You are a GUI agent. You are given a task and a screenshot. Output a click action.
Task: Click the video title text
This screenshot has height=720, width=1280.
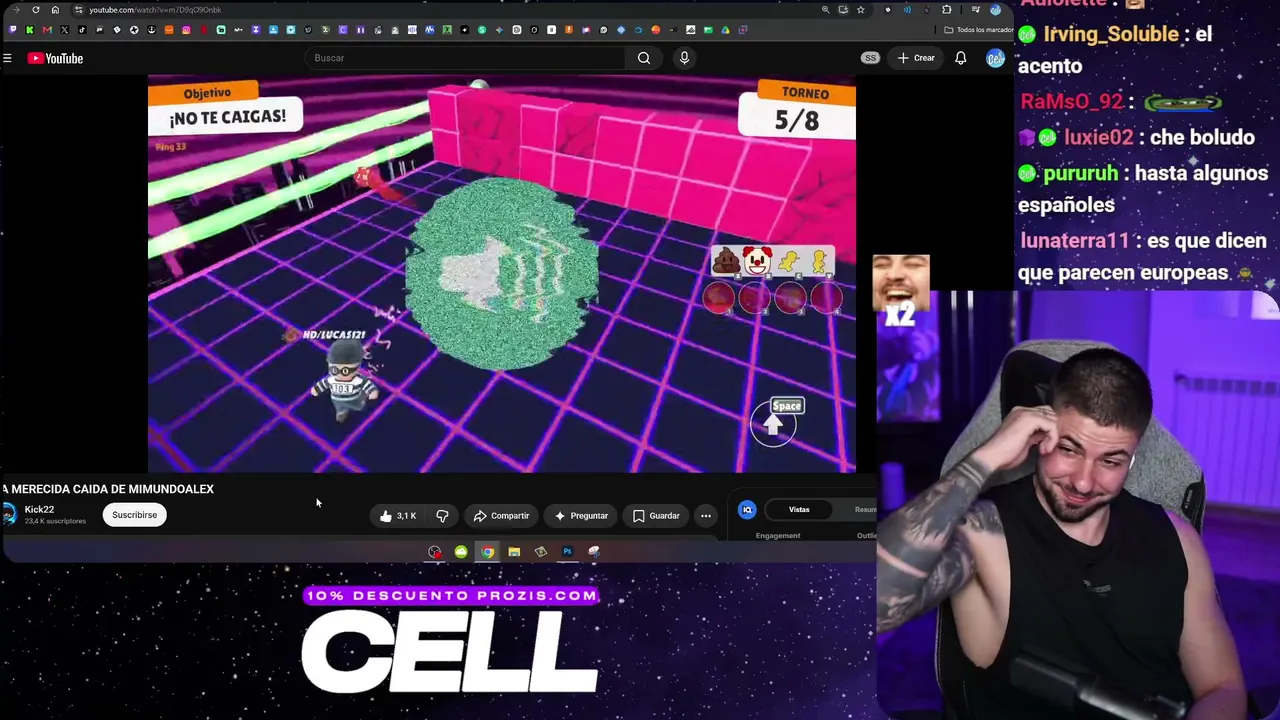pyautogui.click(x=108, y=489)
